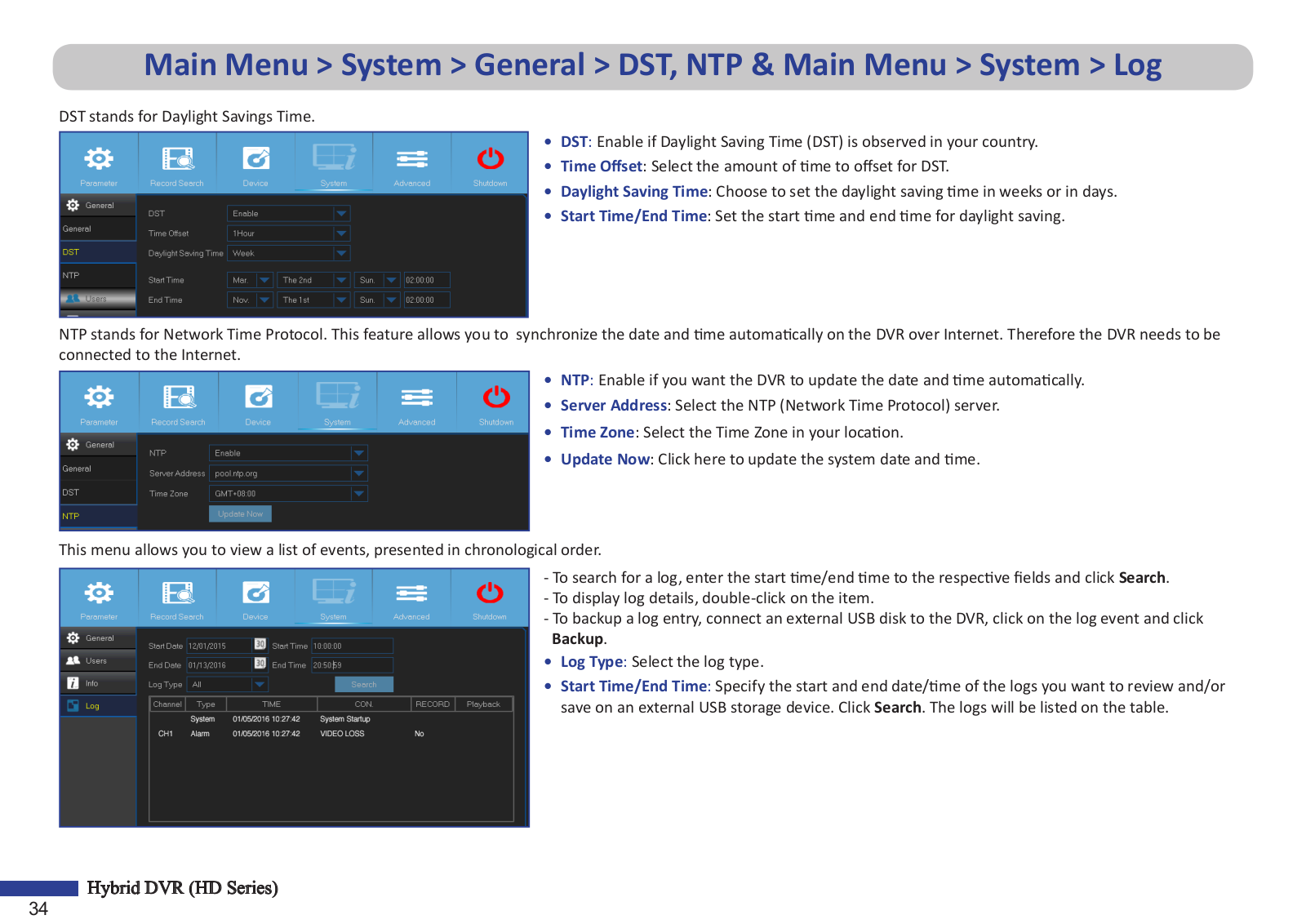Screen dimensions: 1306x924
Task: Click the TIME column header
Action: click(x=271, y=704)
